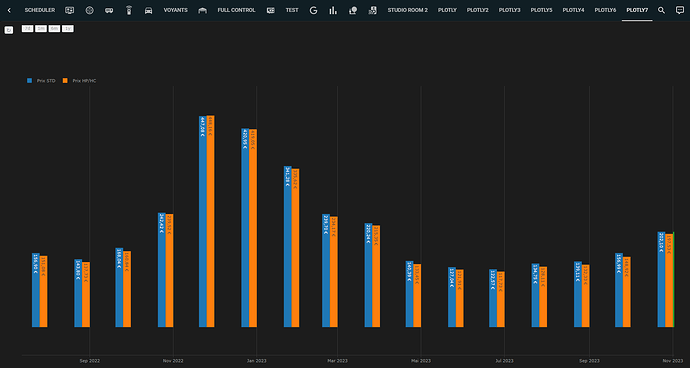Open the STUDIO ROOM 2 tab
Screen dimensions: 690x368
407,10
